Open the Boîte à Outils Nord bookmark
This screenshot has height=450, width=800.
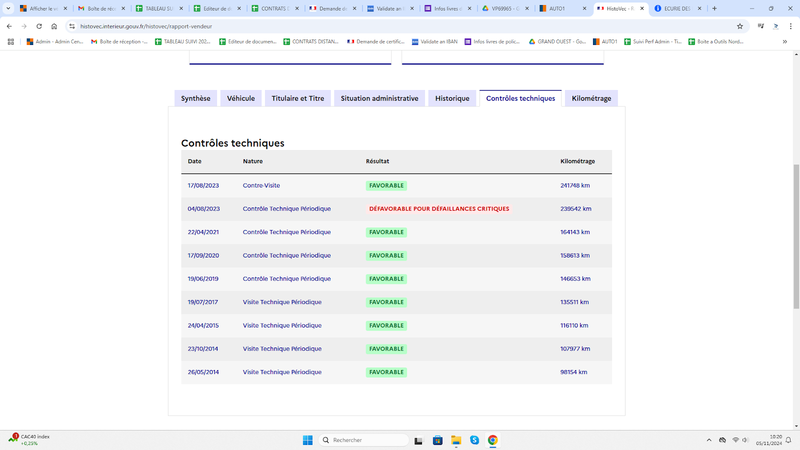pyautogui.click(x=716, y=42)
